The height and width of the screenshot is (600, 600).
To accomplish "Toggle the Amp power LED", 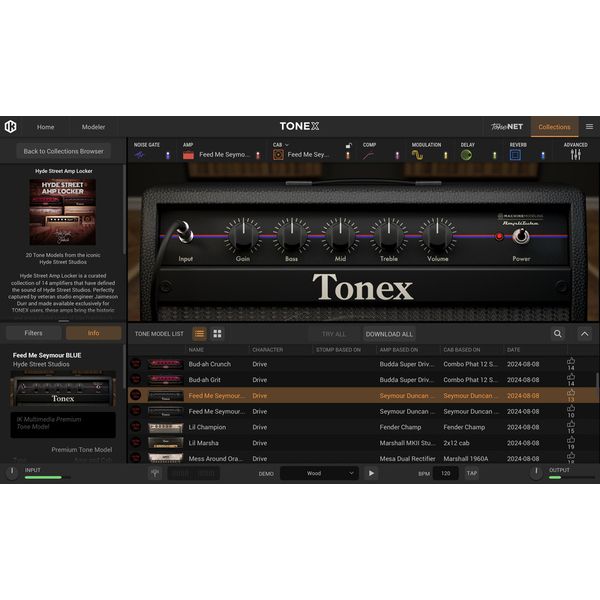I will [x=258, y=155].
